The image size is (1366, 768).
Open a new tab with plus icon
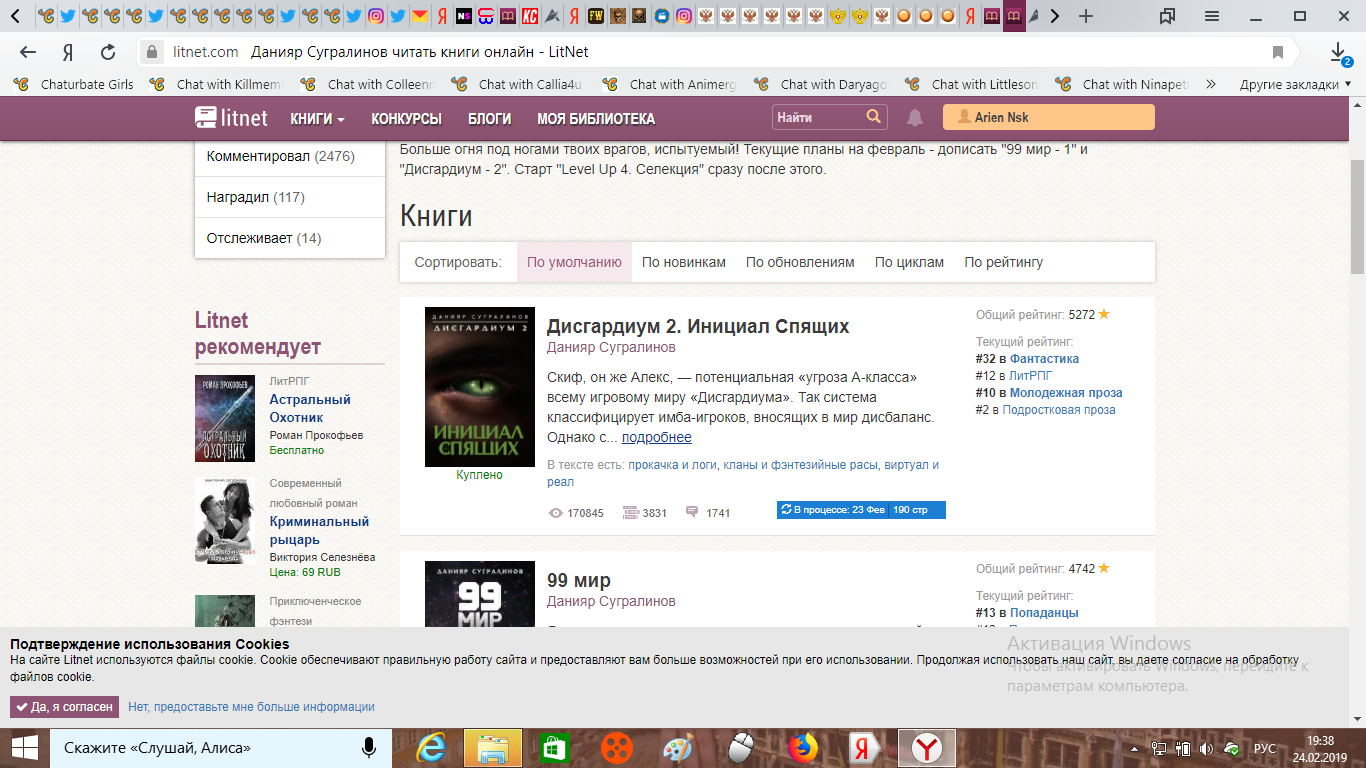[1086, 16]
